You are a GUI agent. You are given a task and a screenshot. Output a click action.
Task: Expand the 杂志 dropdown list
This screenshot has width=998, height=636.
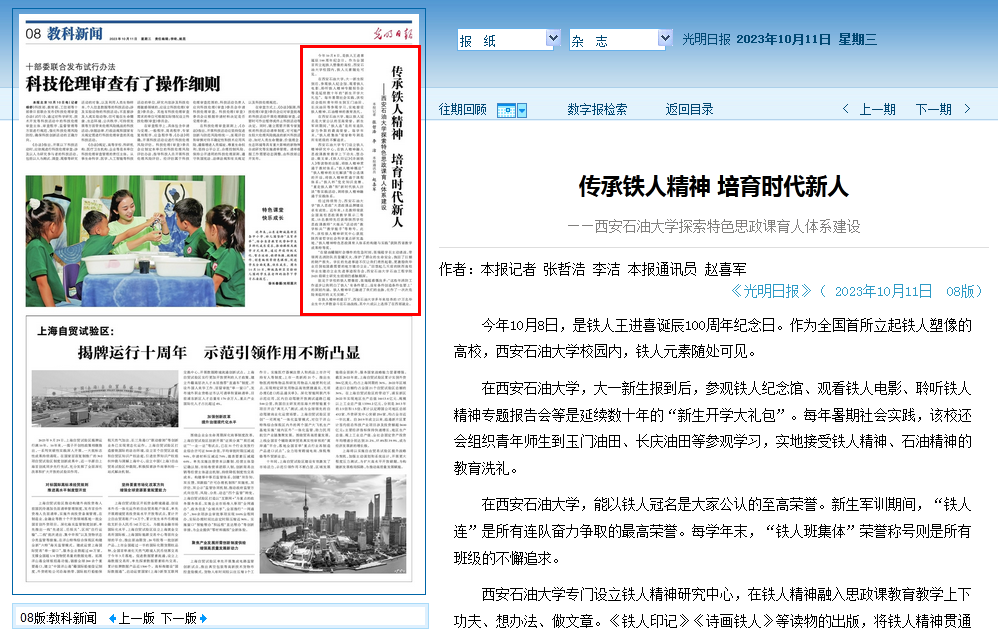665,39
